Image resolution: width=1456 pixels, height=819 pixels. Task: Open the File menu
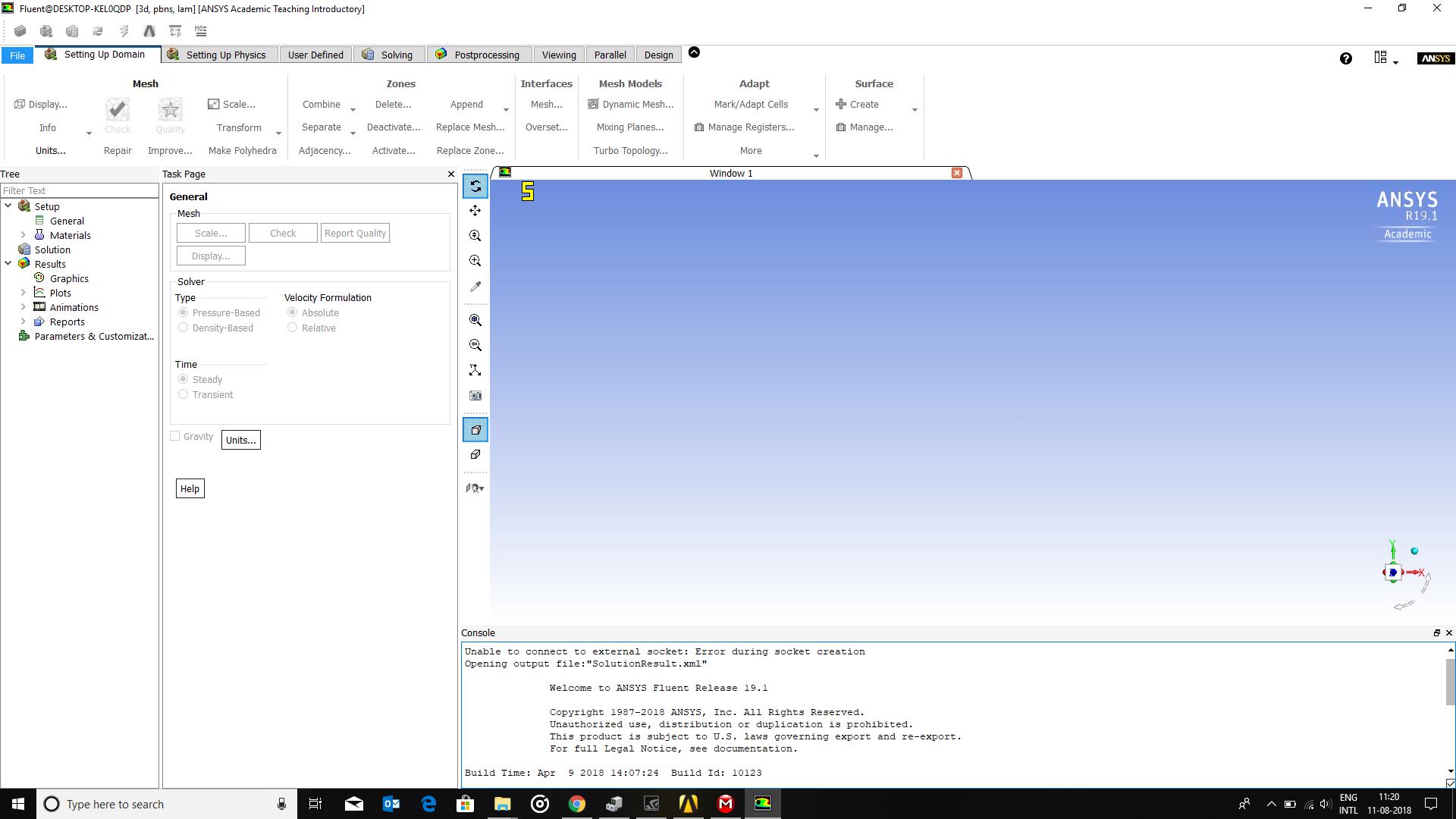(17, 55)
